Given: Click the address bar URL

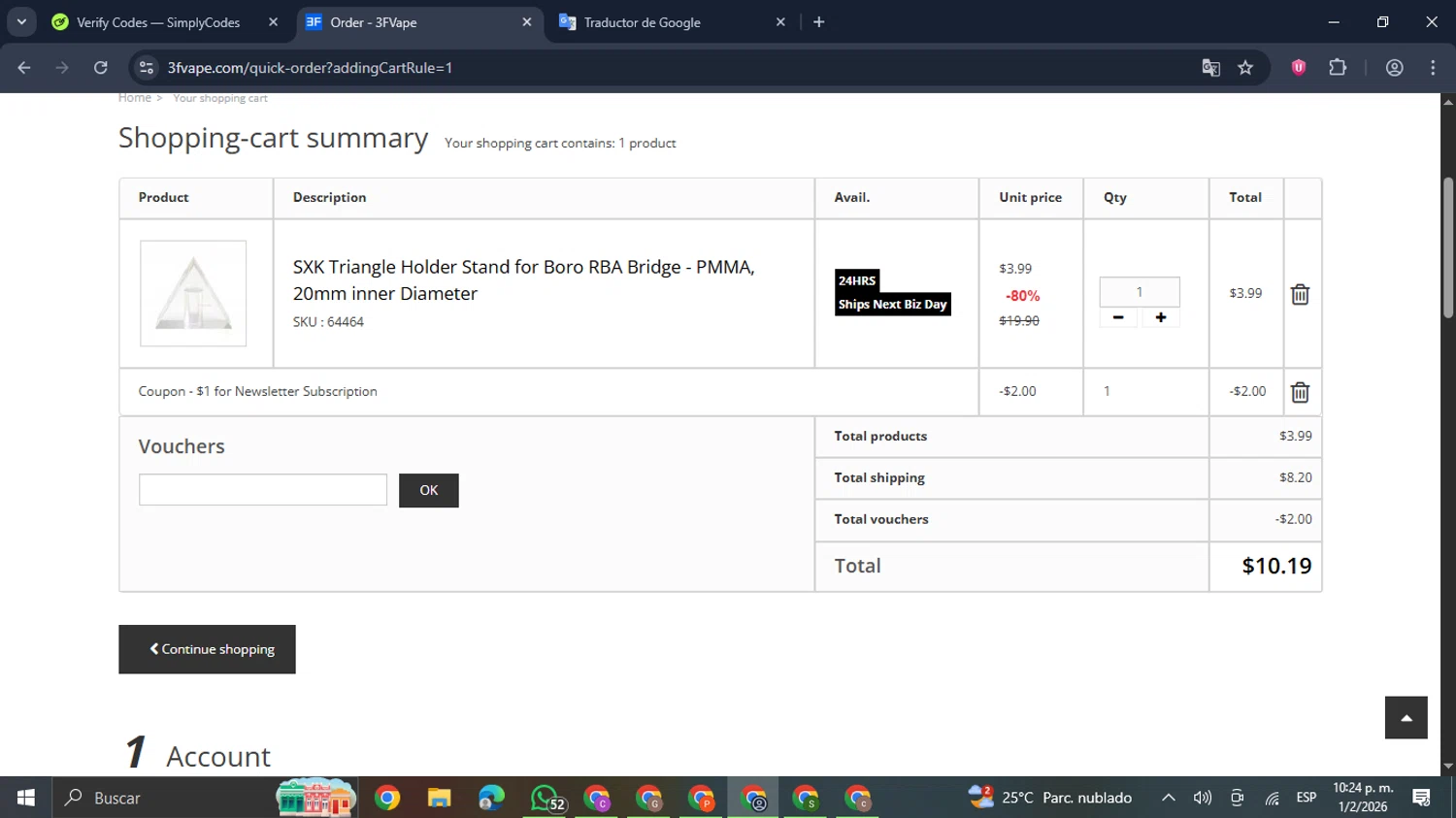Looking at the screenshot, I should tap(311, 68).
